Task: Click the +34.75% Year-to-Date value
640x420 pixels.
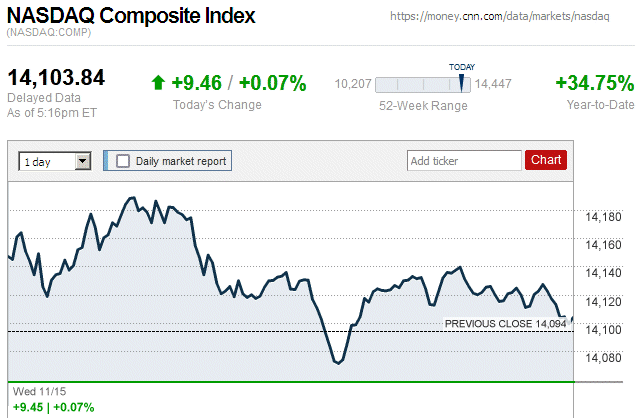Action: coord(594,83)
